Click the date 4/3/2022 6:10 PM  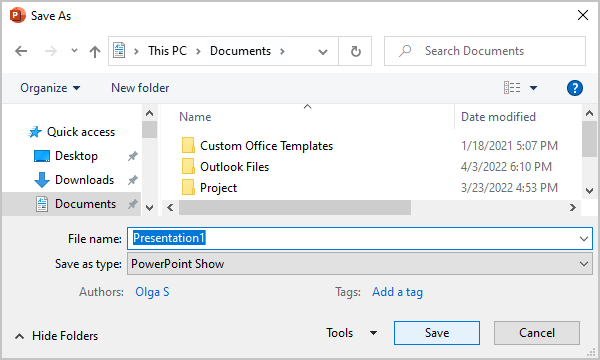[506, 167]
